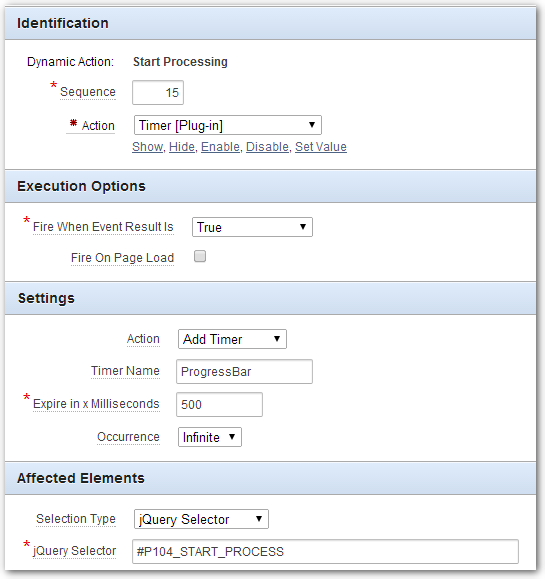Focus the Sequence number field
Image resolution: width=545 pixels, height=579 pixels.
158,92
